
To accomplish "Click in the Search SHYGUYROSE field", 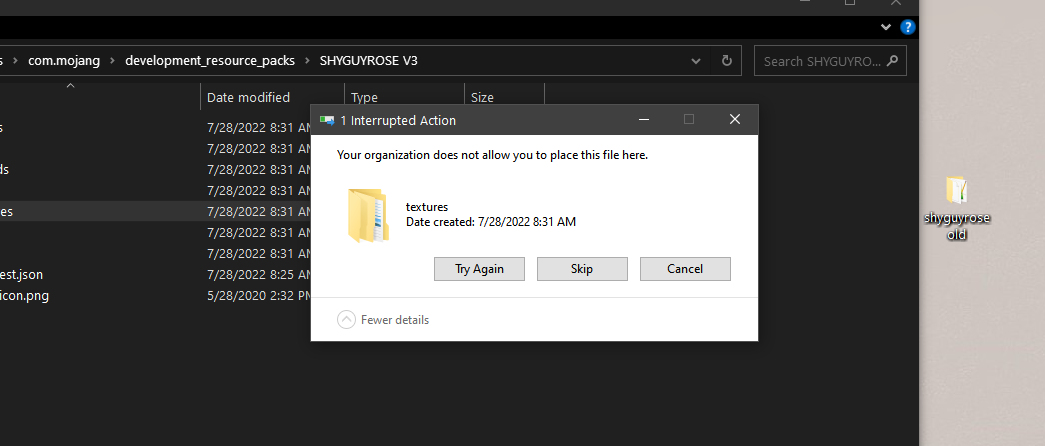I will [x=822, y=61].
